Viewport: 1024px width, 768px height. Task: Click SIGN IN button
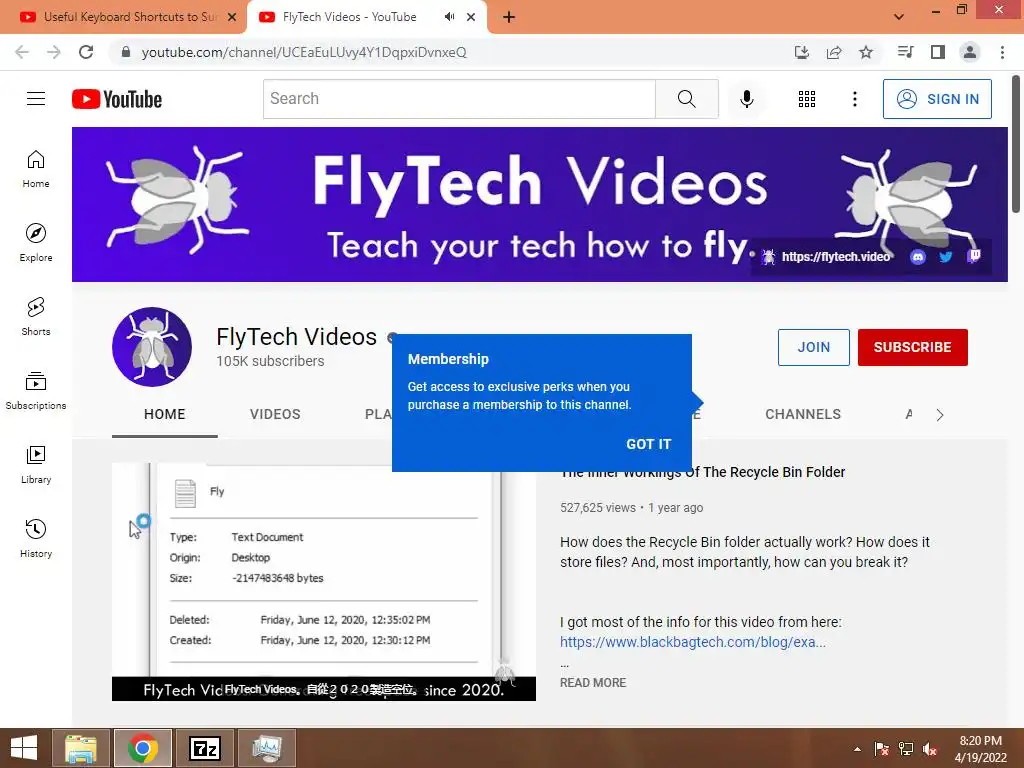(937, 99)
